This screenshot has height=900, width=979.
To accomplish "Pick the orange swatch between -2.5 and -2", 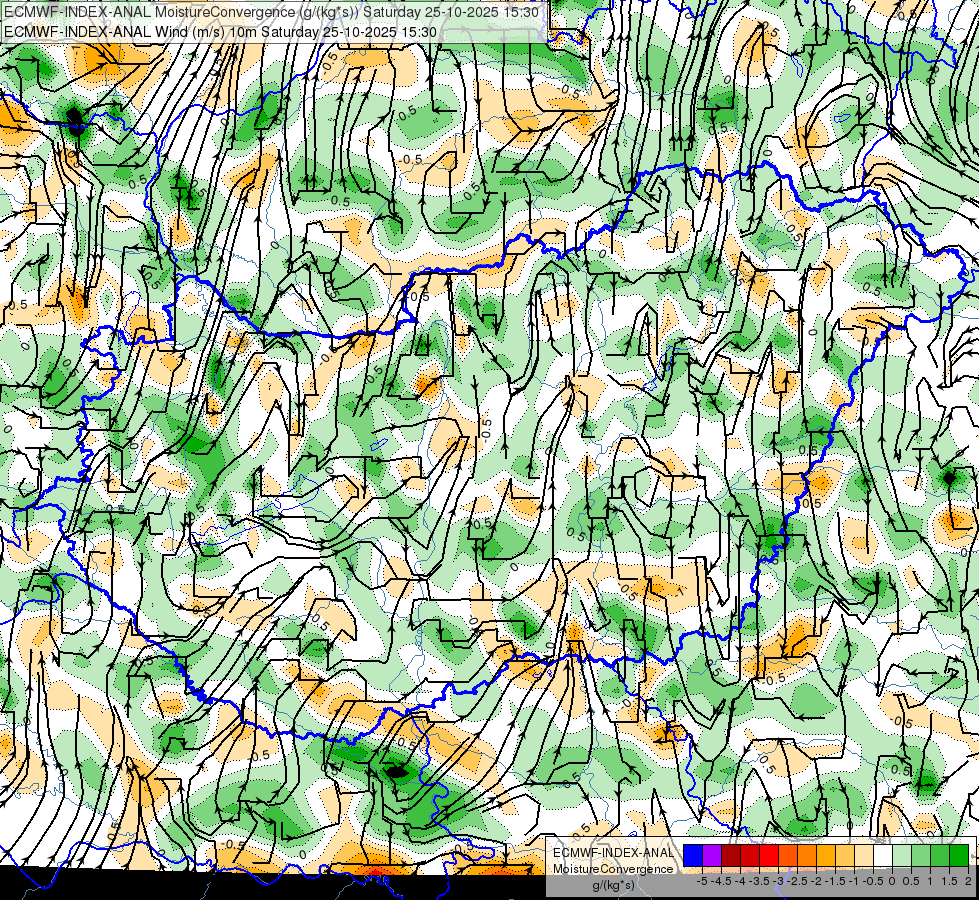I will pos(807,856).
